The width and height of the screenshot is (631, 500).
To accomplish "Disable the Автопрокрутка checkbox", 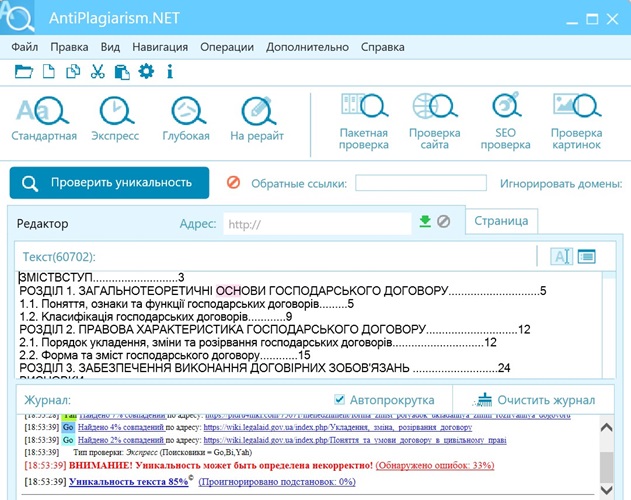I will tap(339, 399).
